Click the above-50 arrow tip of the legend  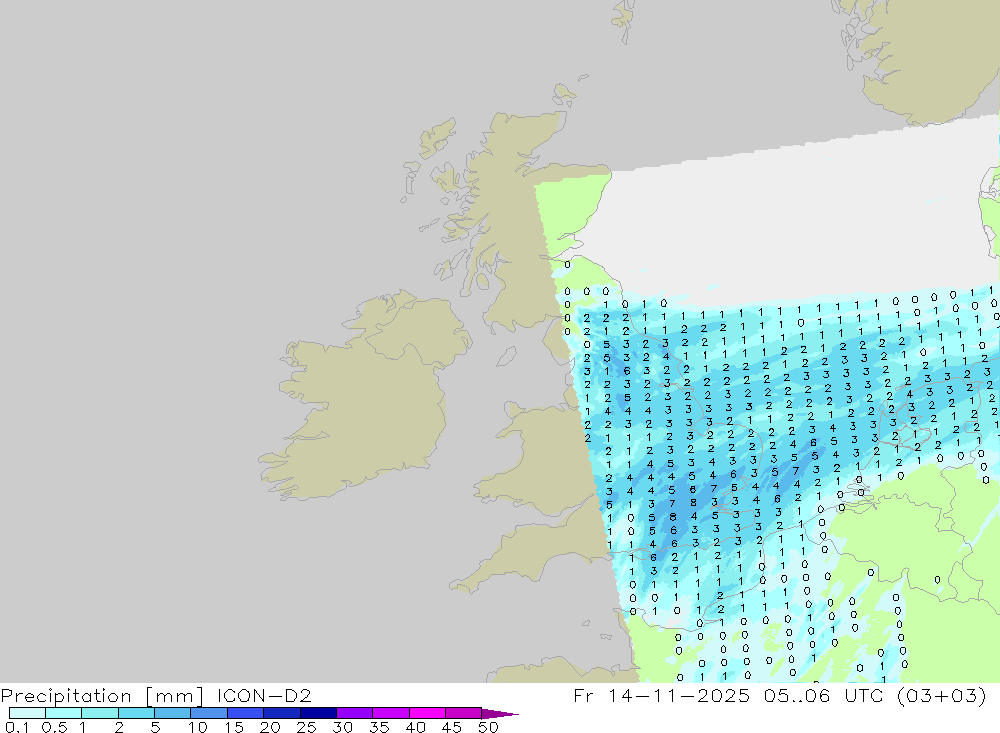(499, 714)
